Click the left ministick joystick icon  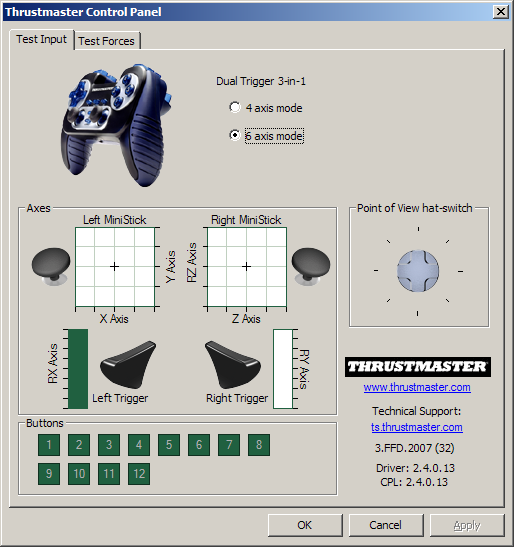click(51, 267)
